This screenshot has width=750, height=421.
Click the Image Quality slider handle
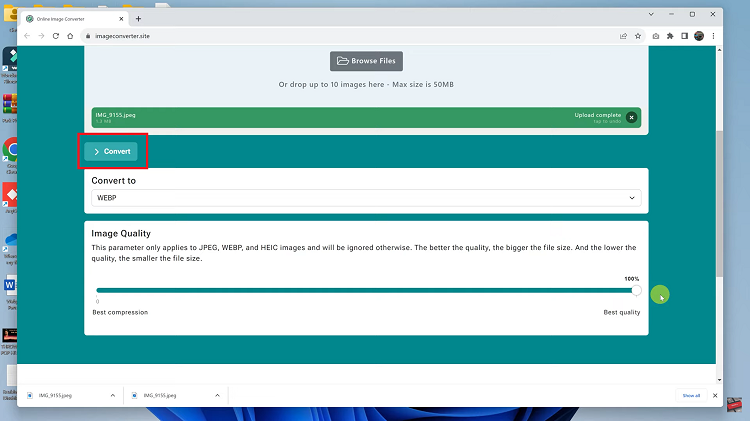[637, 290]
